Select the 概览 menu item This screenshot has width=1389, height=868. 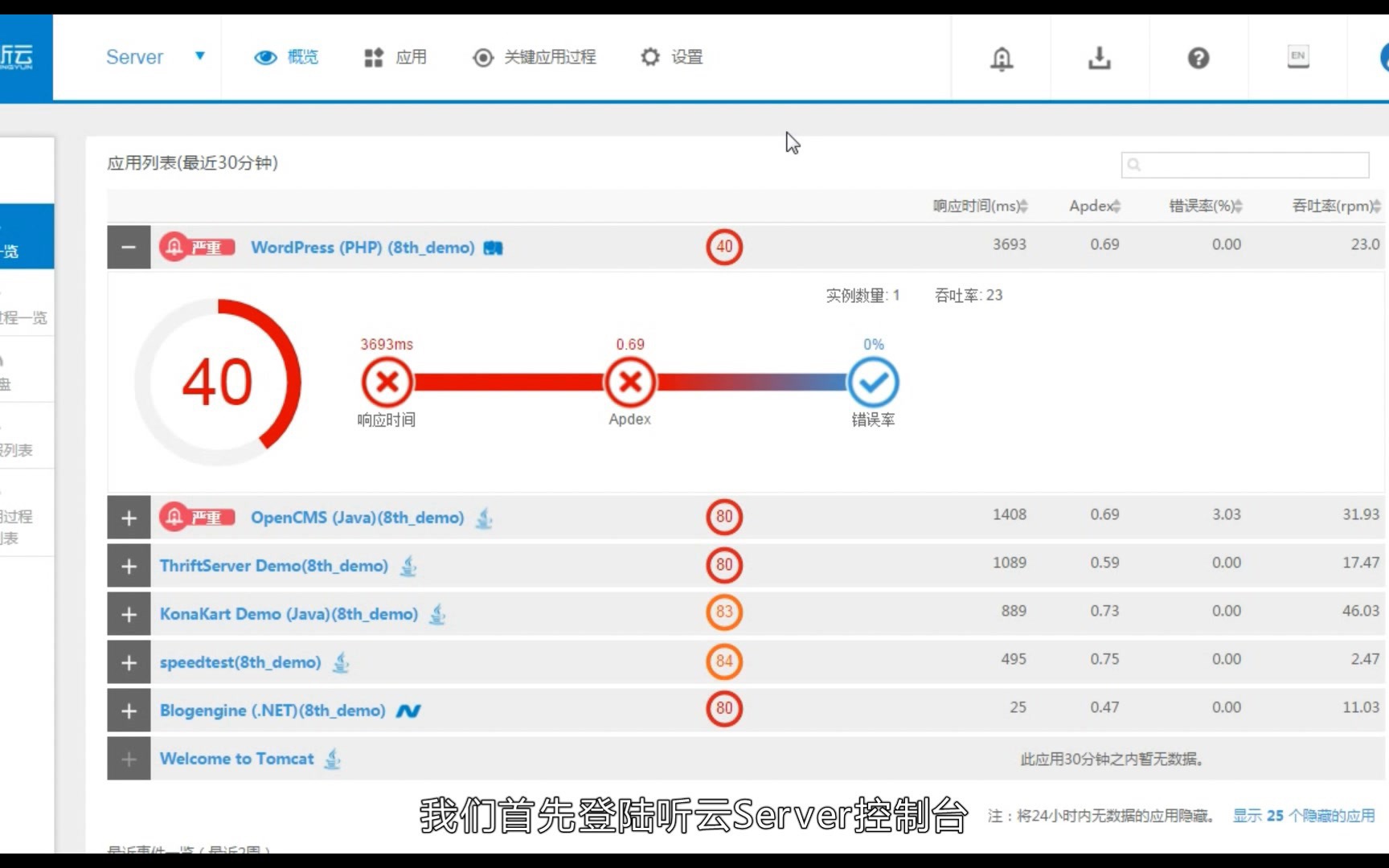tap(286, 57)
